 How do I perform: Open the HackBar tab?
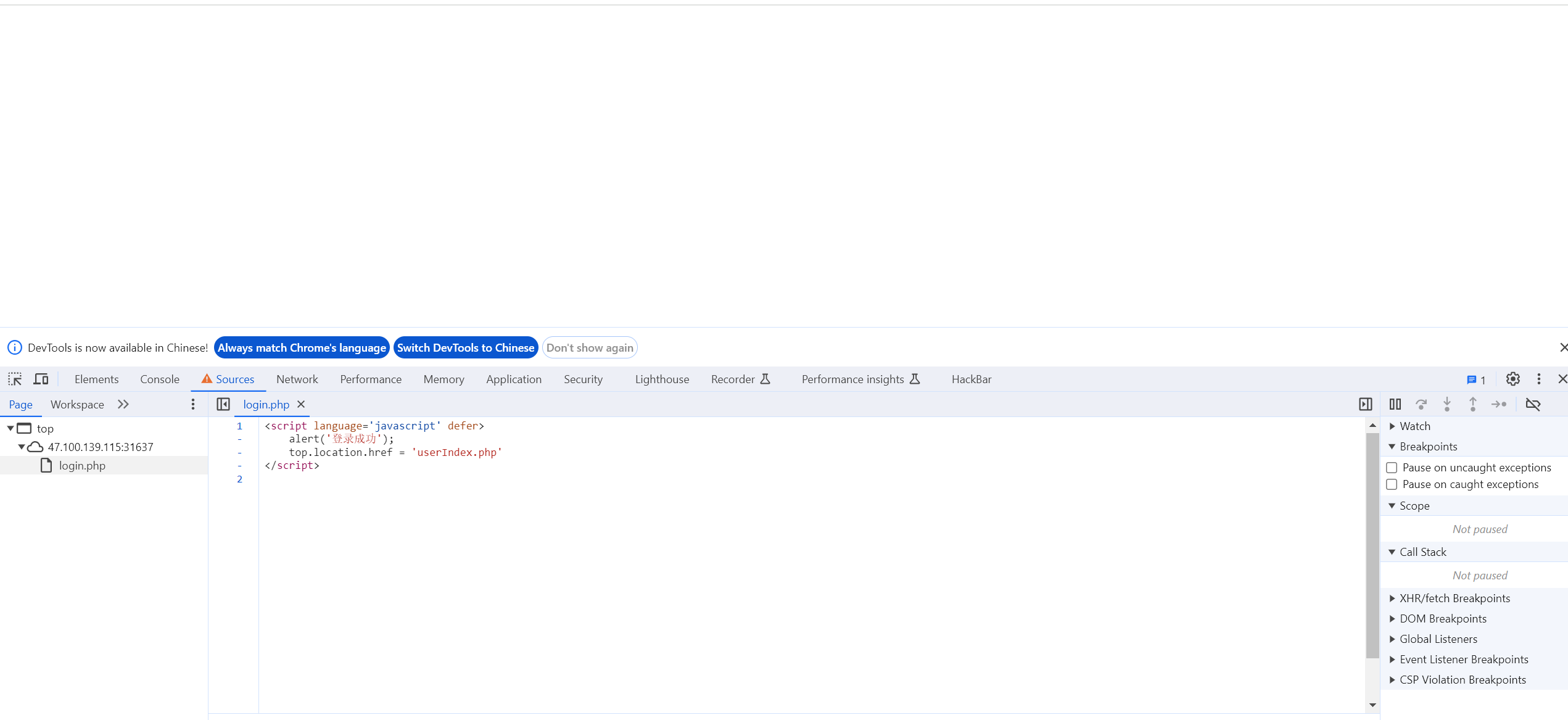point(972,379)
